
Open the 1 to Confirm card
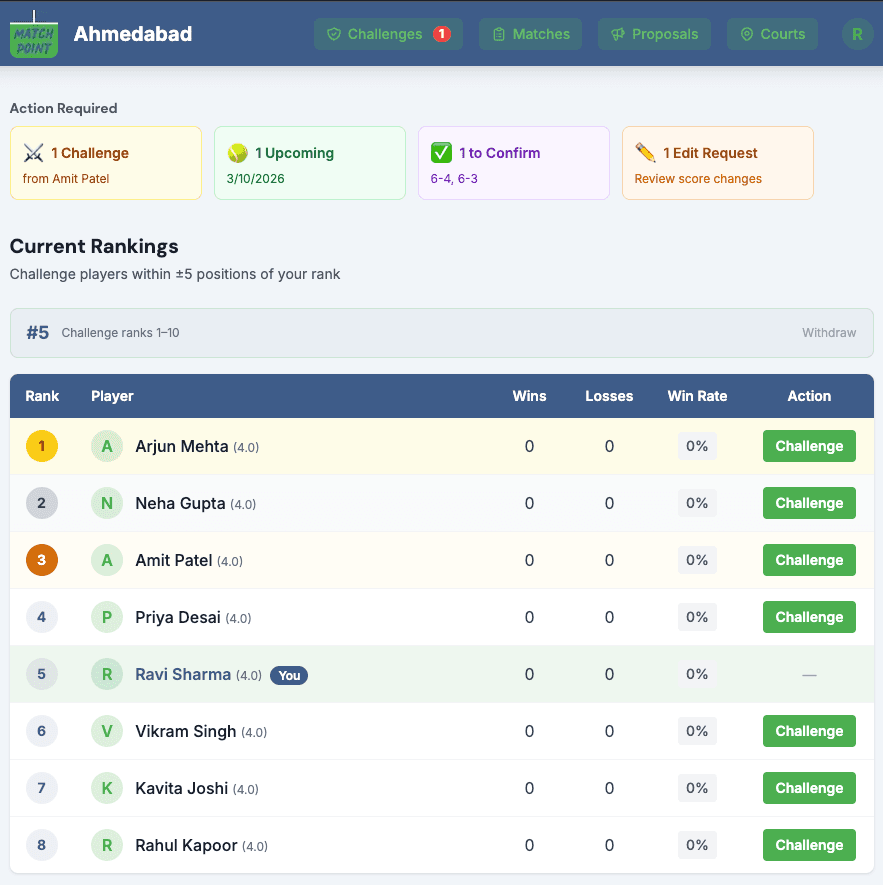[513, 163]
